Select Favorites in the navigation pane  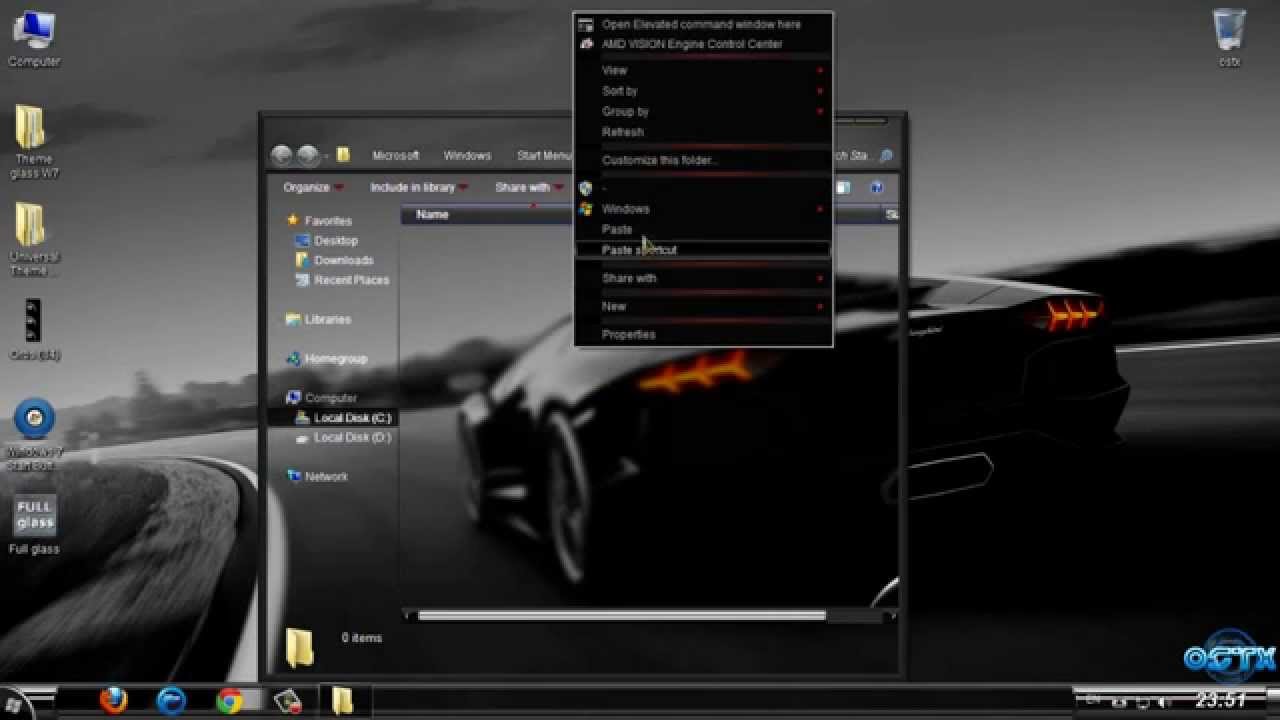(319, 220)
